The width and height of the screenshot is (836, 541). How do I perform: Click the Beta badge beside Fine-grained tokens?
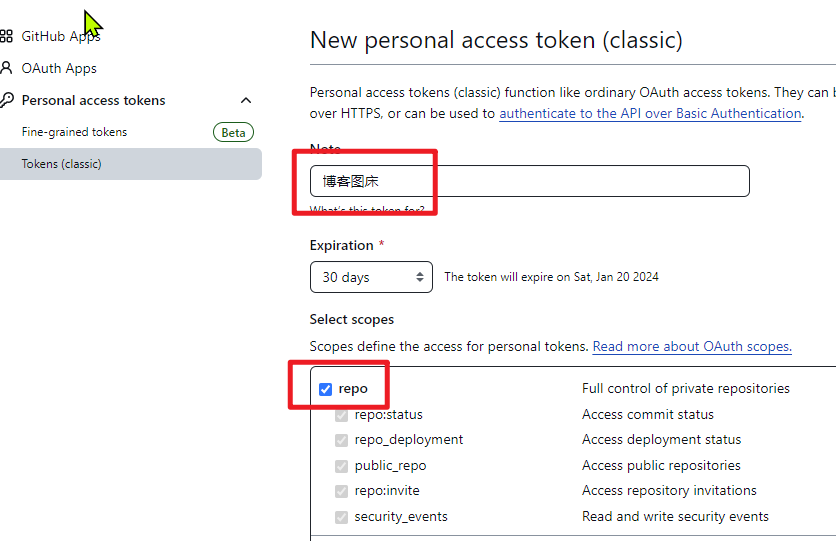coord(233,132)
